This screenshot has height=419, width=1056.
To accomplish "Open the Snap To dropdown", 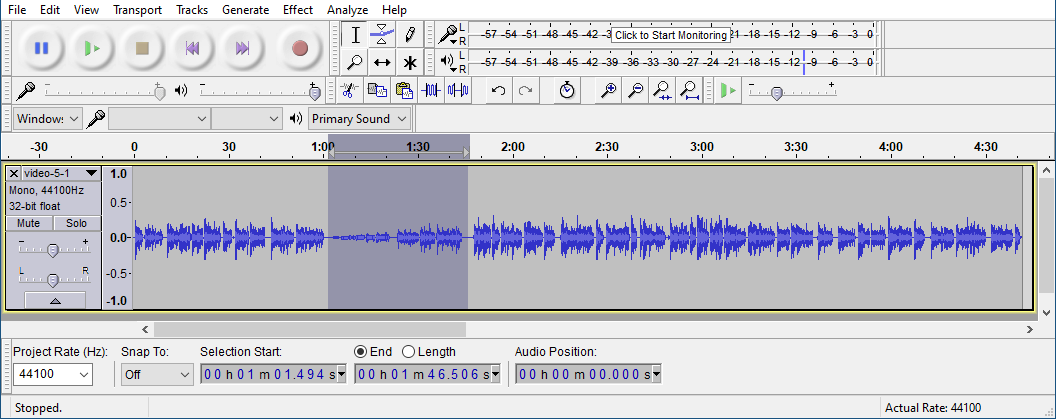I will pos(158,375).
